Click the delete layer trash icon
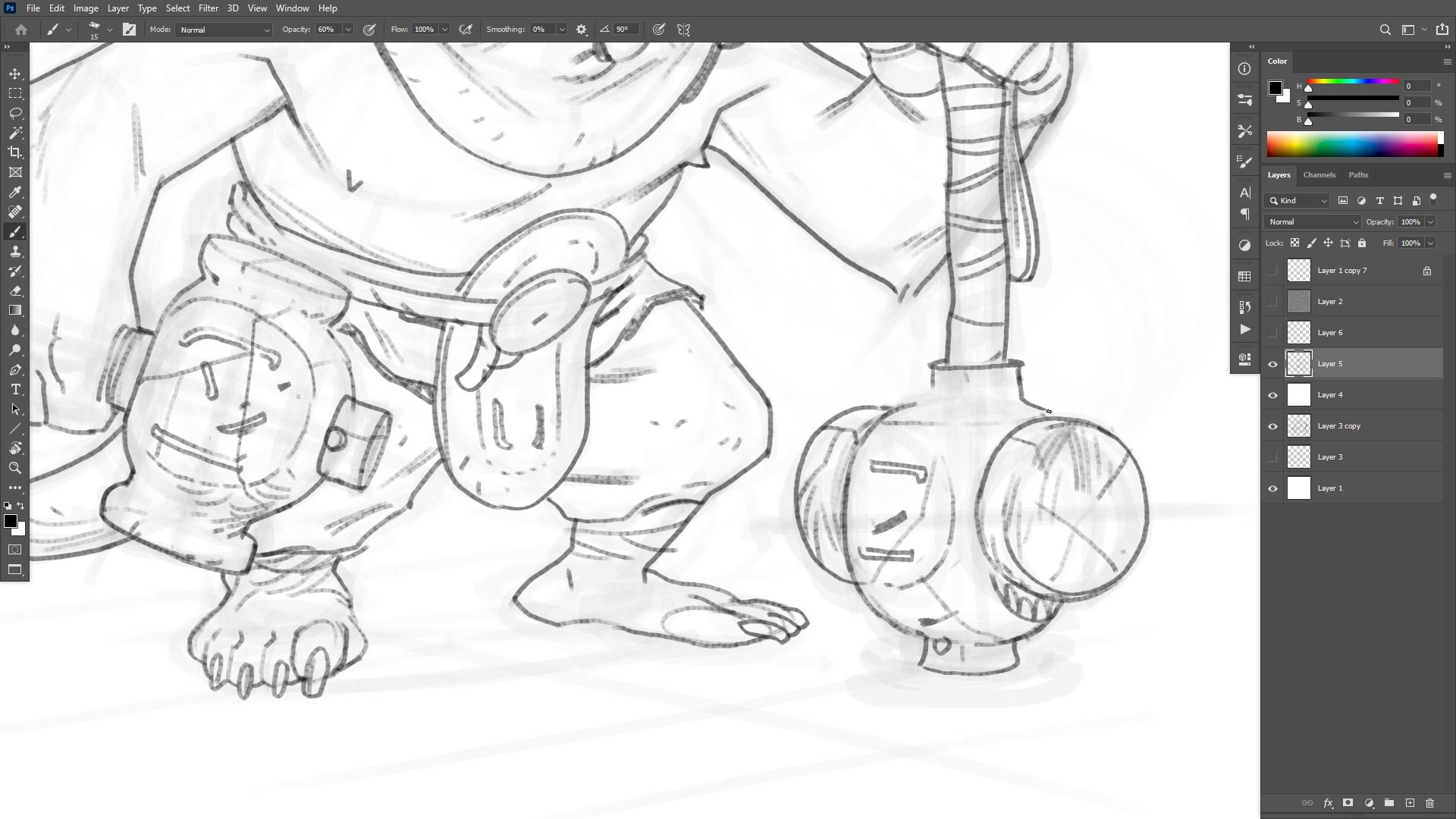The height and width of the screenshot is (819, 1456). coord(1429,803)
